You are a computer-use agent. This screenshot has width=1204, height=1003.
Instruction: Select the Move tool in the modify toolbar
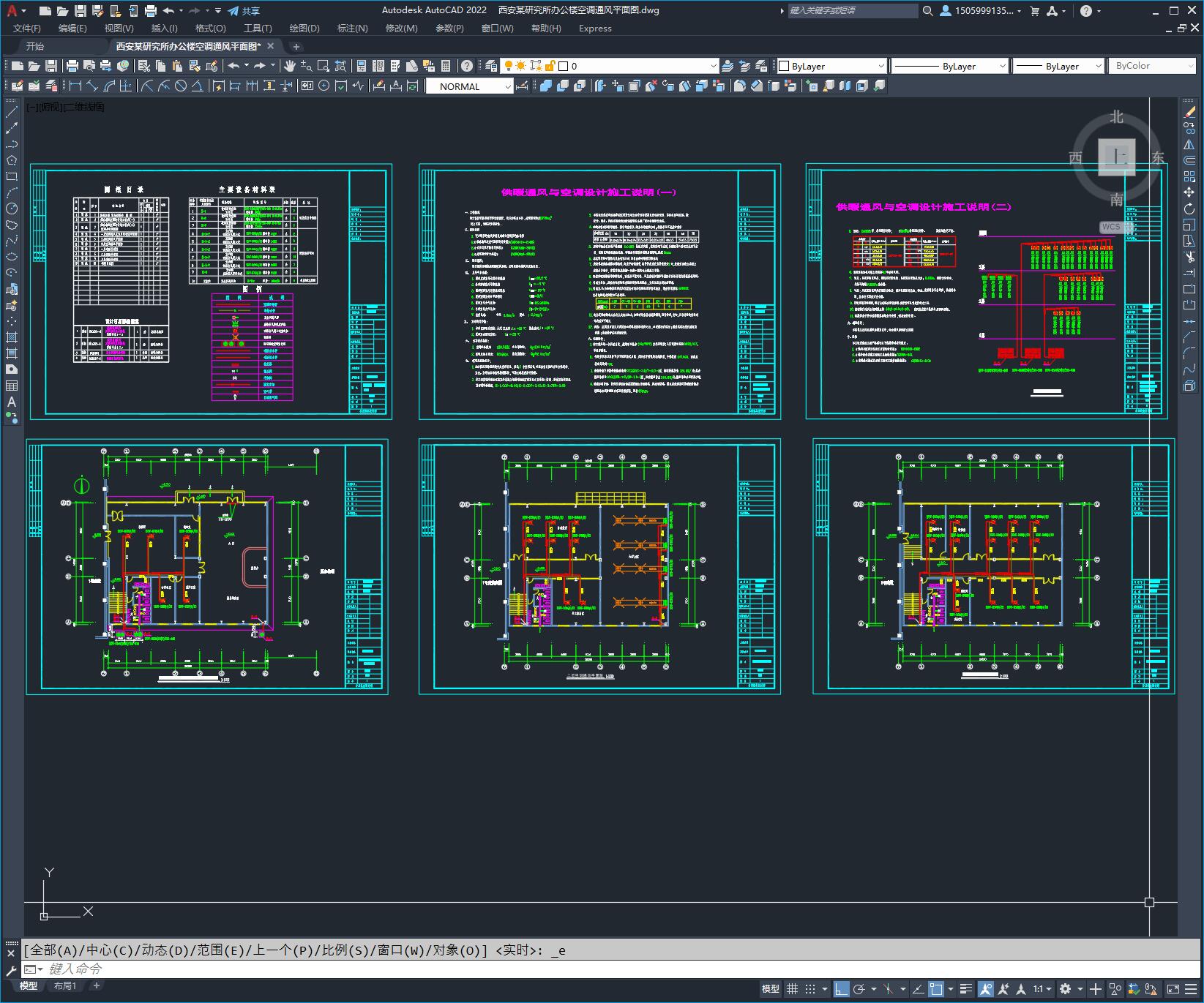tap(1189, 192)
